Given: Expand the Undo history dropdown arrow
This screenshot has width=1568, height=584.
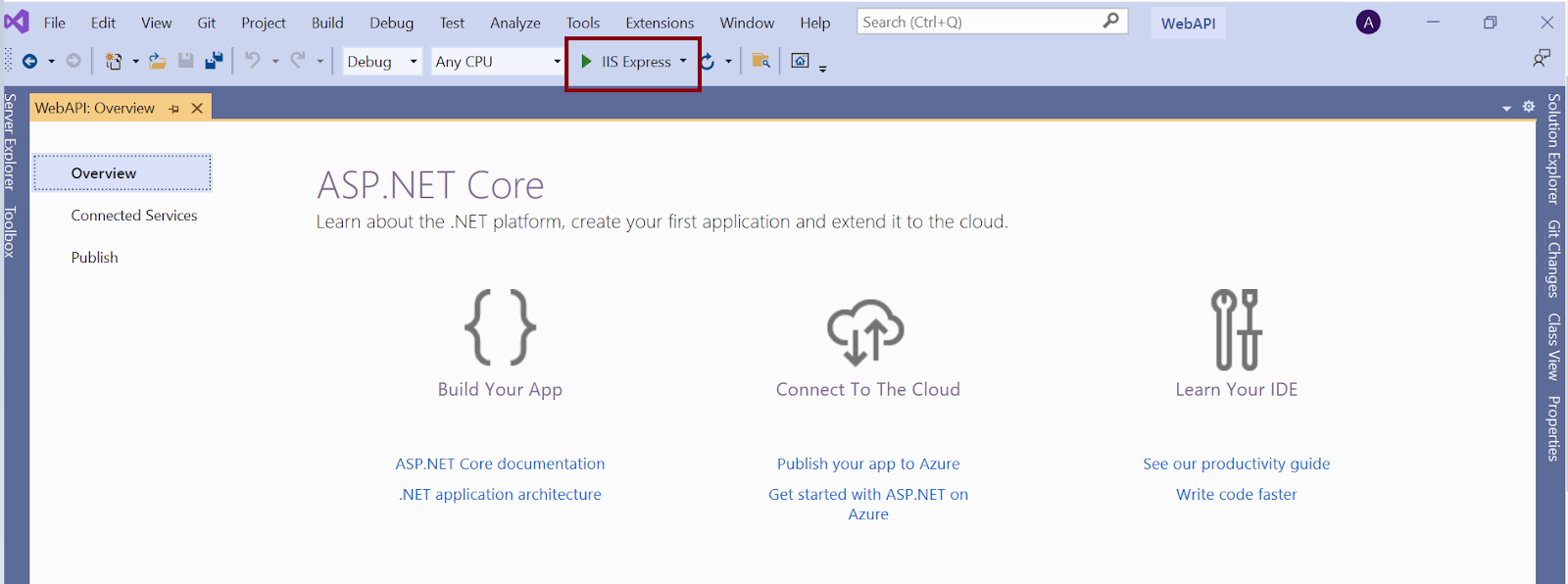Looking at the screenshot, I should (x=275, y=62).
